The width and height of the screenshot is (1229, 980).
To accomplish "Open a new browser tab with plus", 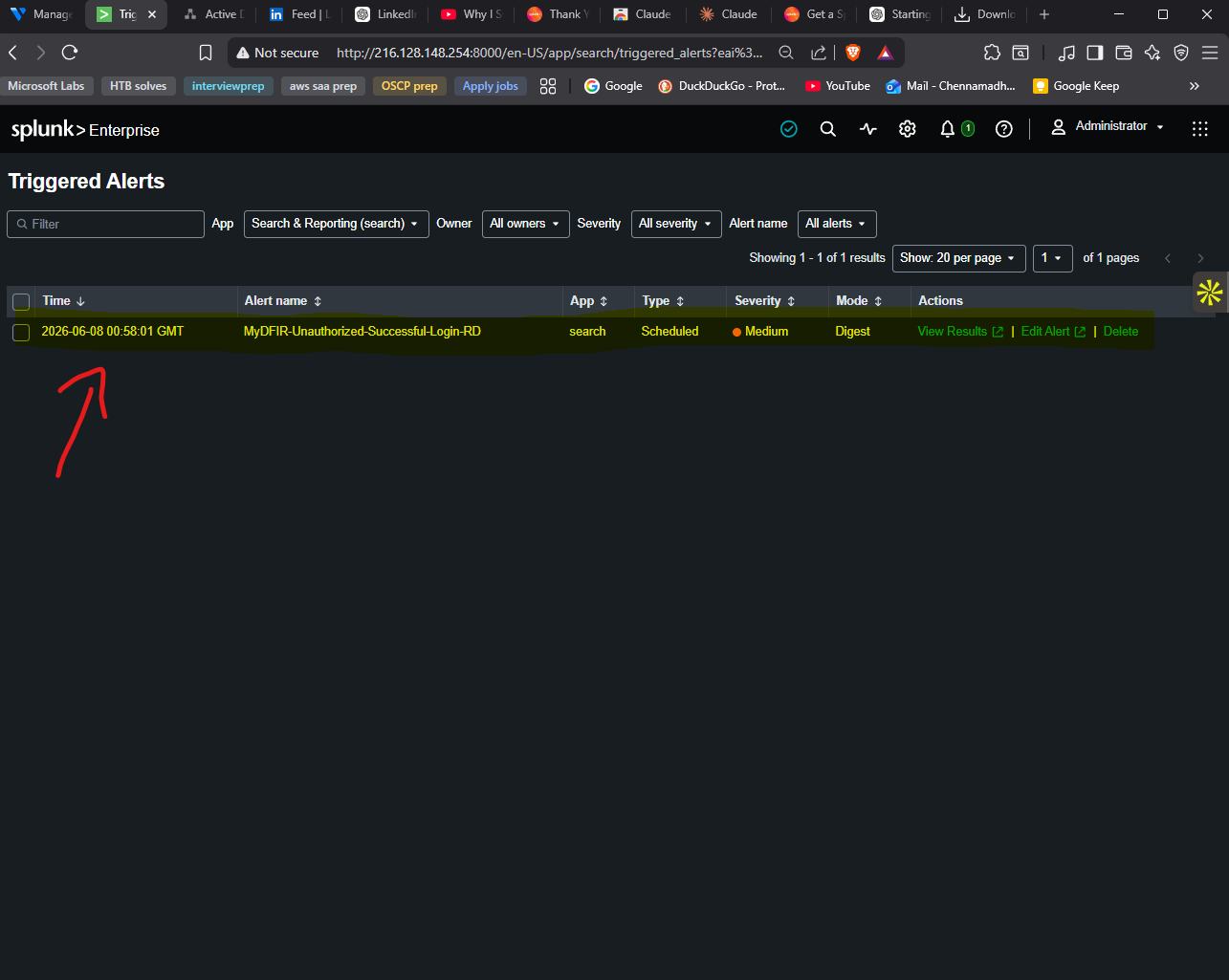I will 1044,14.
